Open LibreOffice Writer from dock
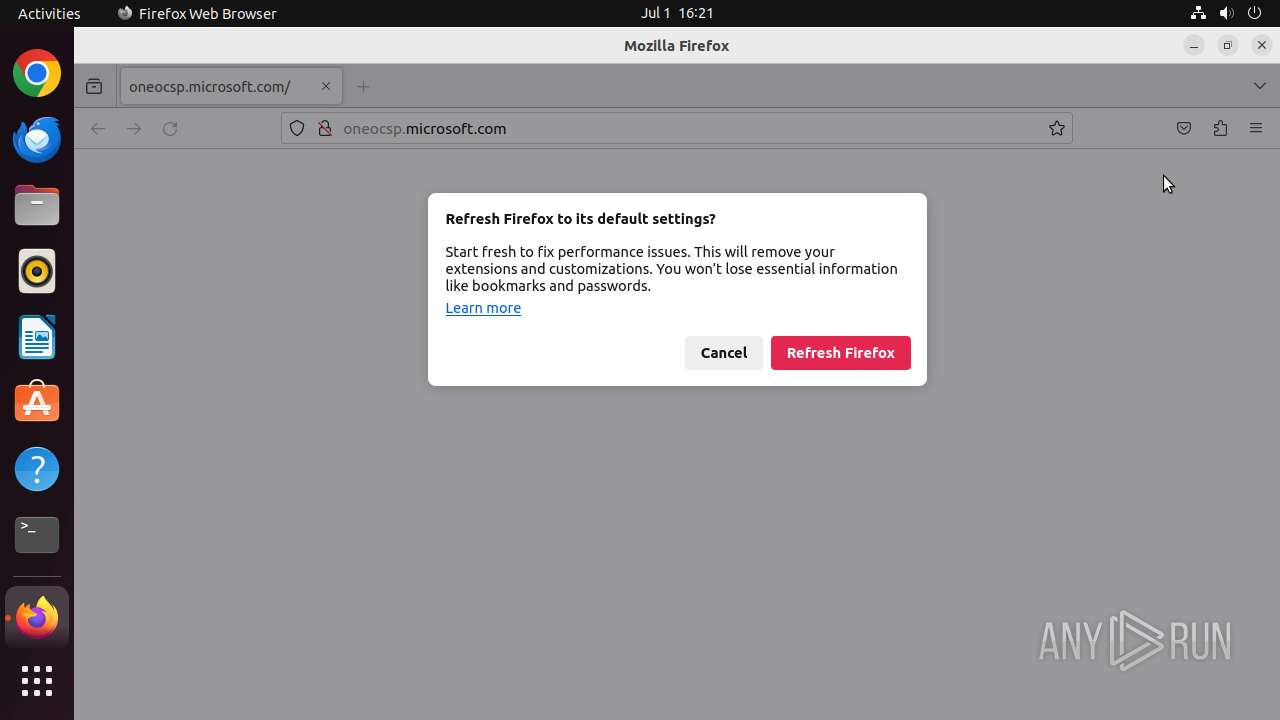The height and width of the screenshot is (720, 1280). point(37,338)
